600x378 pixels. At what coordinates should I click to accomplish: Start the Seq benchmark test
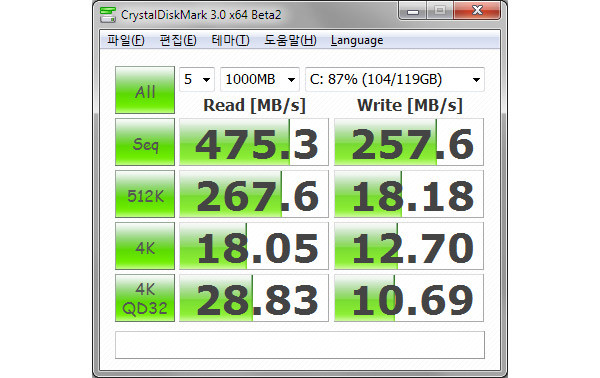click(x=145, y=142)
